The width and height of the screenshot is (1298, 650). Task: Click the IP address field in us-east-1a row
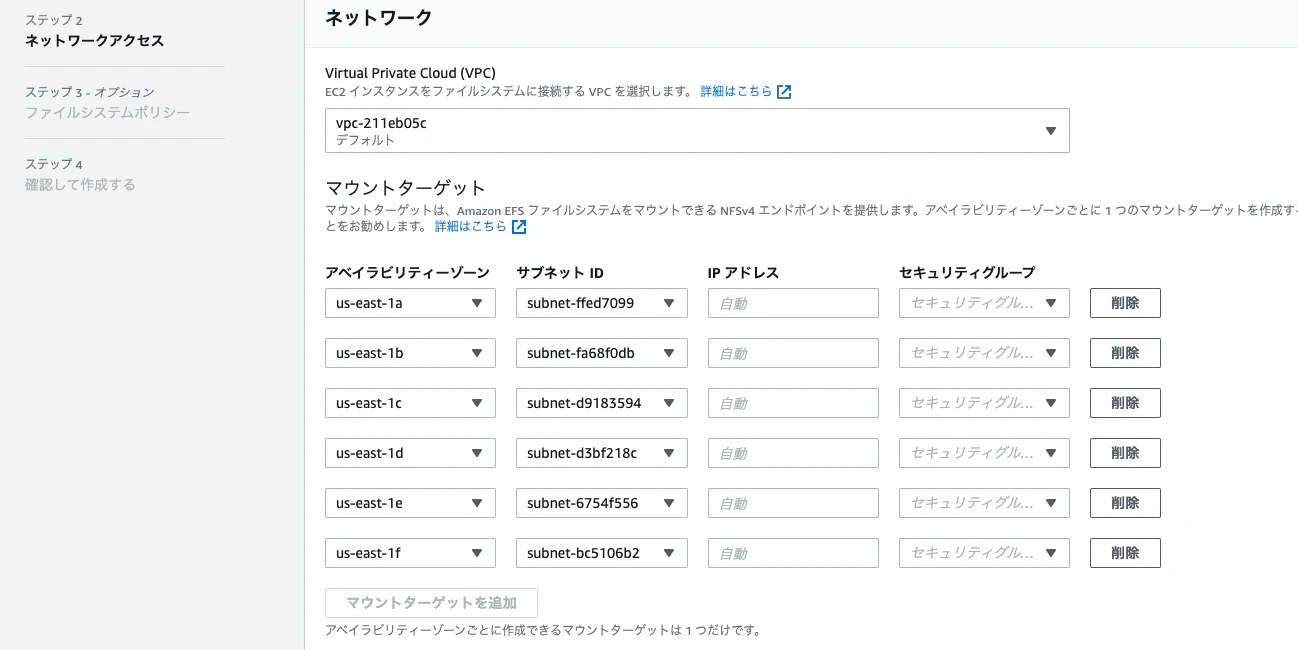(793, 303)
